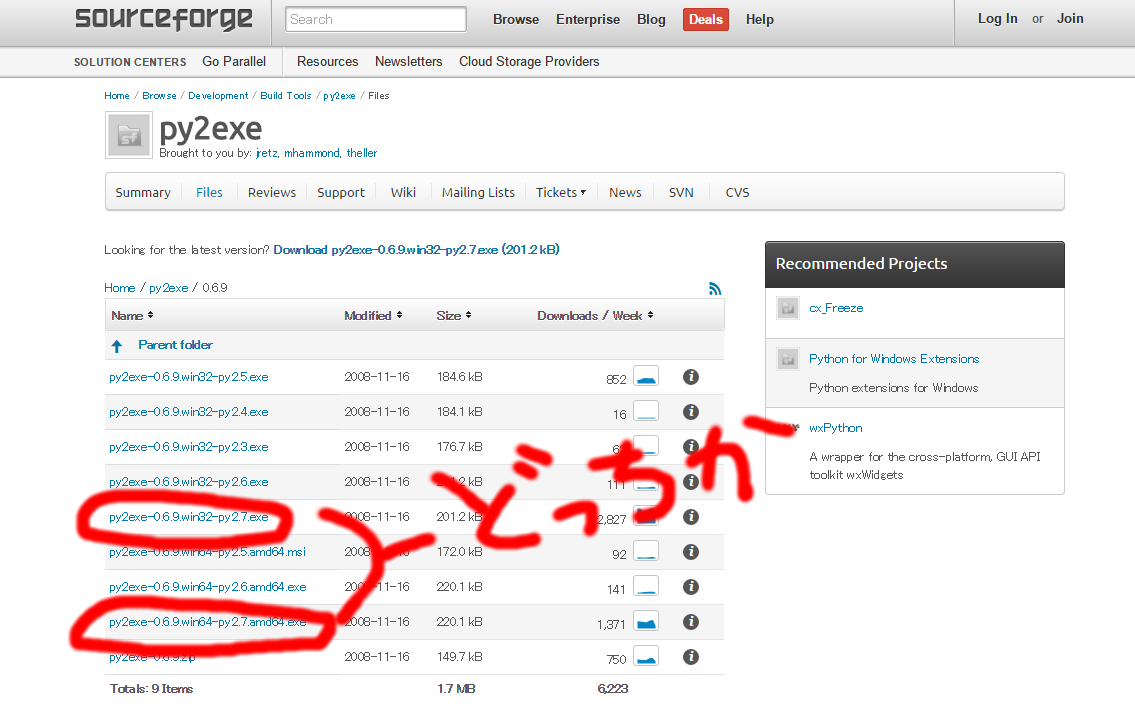Click the red Deals button
The height and width of the screenshot is (722, 1135).
(x=706, y=20)
